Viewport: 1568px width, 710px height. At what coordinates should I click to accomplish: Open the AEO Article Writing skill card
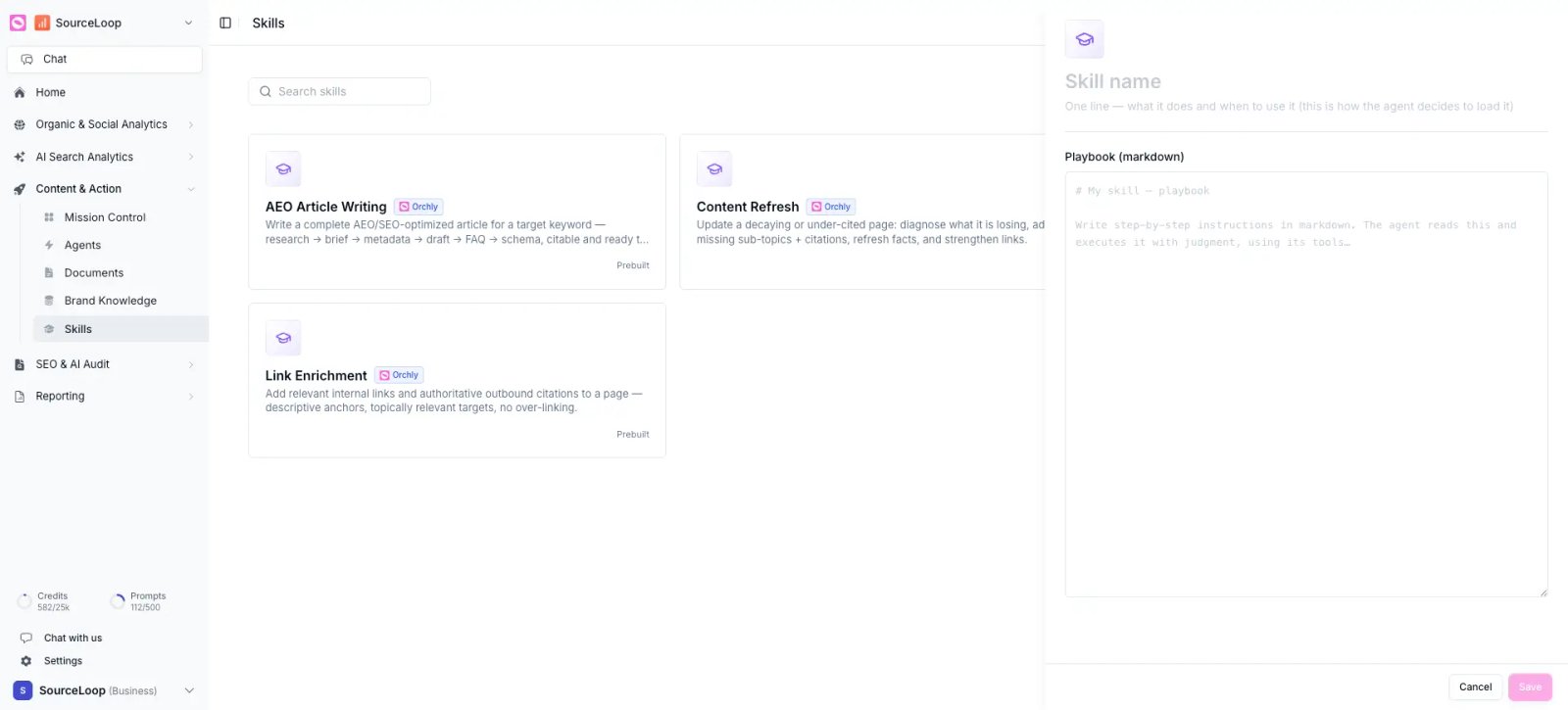(x=457, y=212)
